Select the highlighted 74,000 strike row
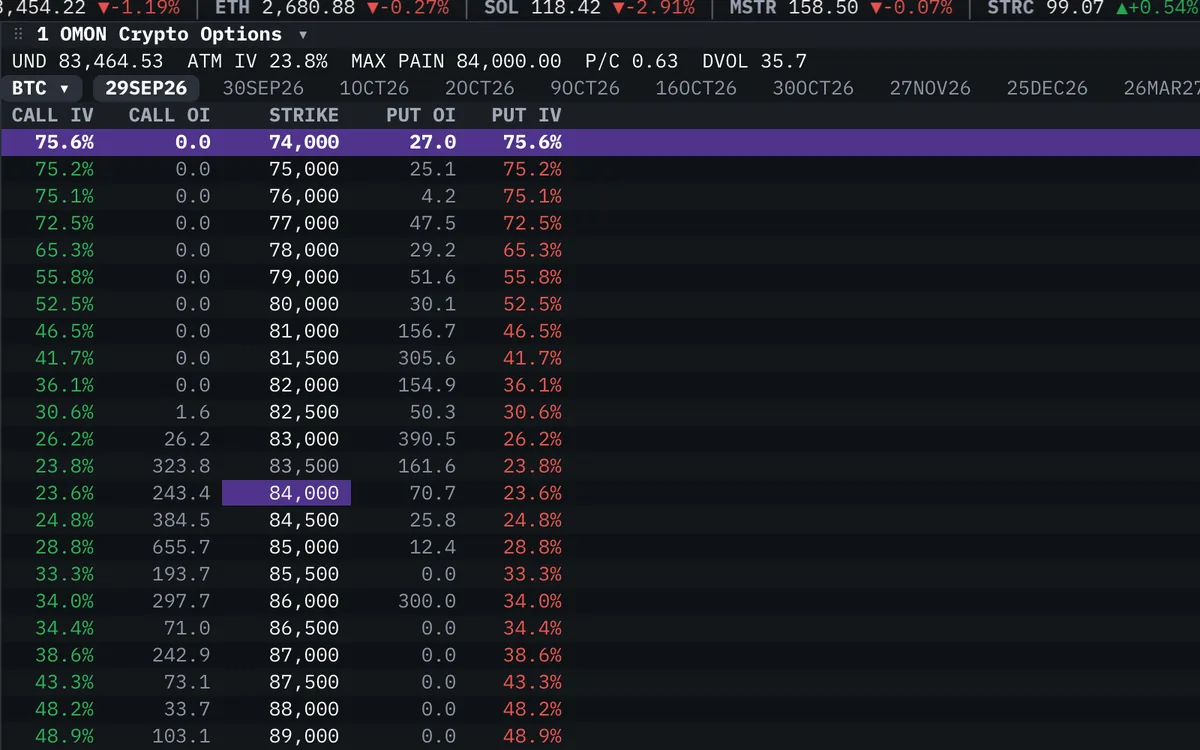This screenshot has height=750, width=1200. pyautogui.click(x=600, y=142)
